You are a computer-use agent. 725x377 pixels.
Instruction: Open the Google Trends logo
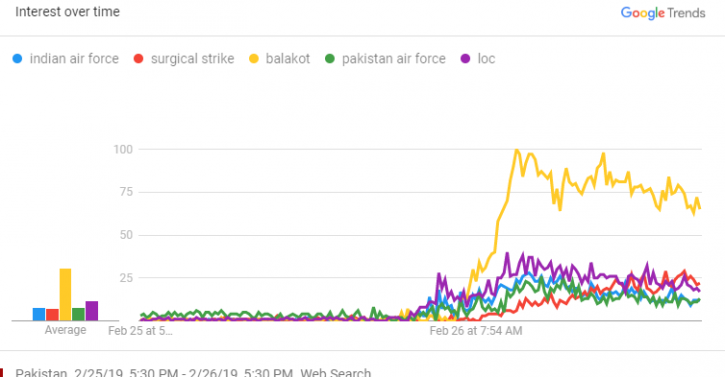(663, 13)
